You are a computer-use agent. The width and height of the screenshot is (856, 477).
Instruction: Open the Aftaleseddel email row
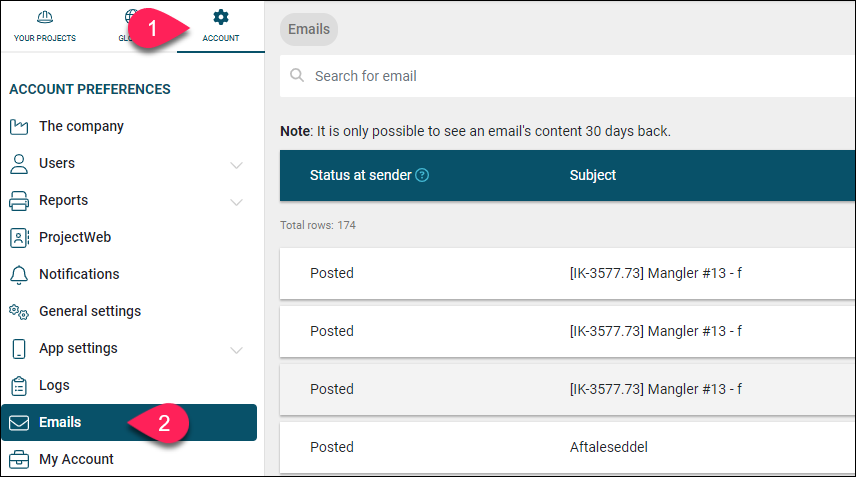(567, 448)
